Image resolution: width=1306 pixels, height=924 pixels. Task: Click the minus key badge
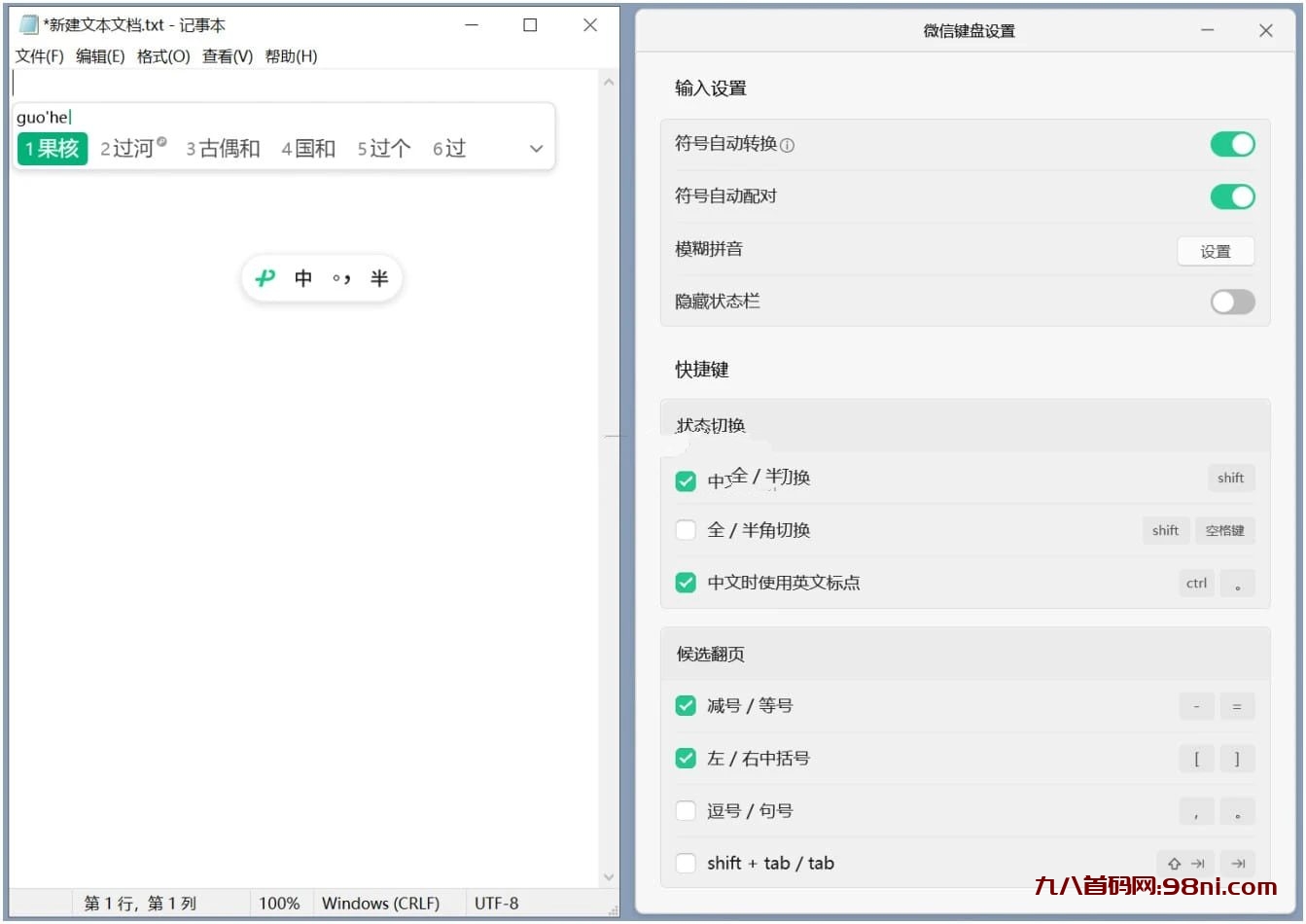(x=1196, y=706)
